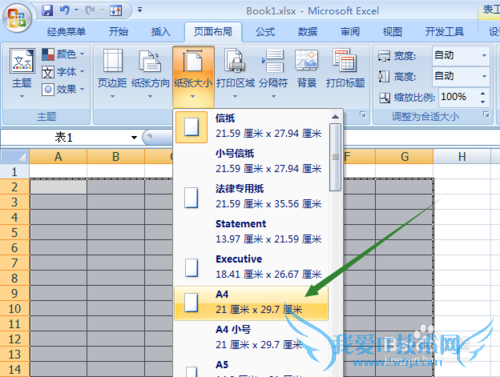The image size is (500, 377).
Task: Click the 打印标题 print titles button
Action: tap(345, 69)
